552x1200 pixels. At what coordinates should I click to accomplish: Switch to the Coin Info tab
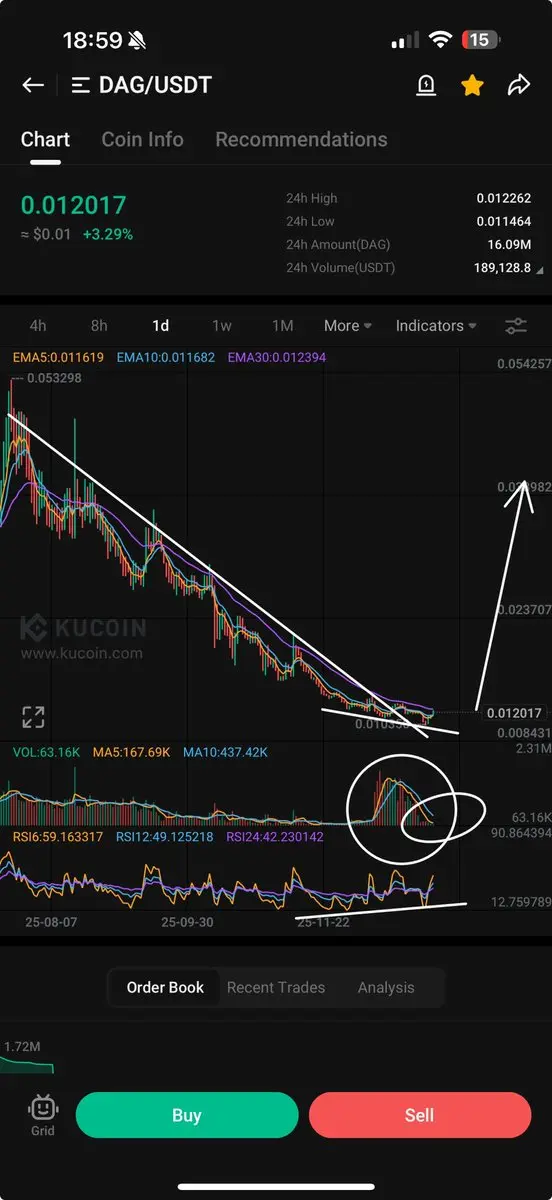click(142, 139)
